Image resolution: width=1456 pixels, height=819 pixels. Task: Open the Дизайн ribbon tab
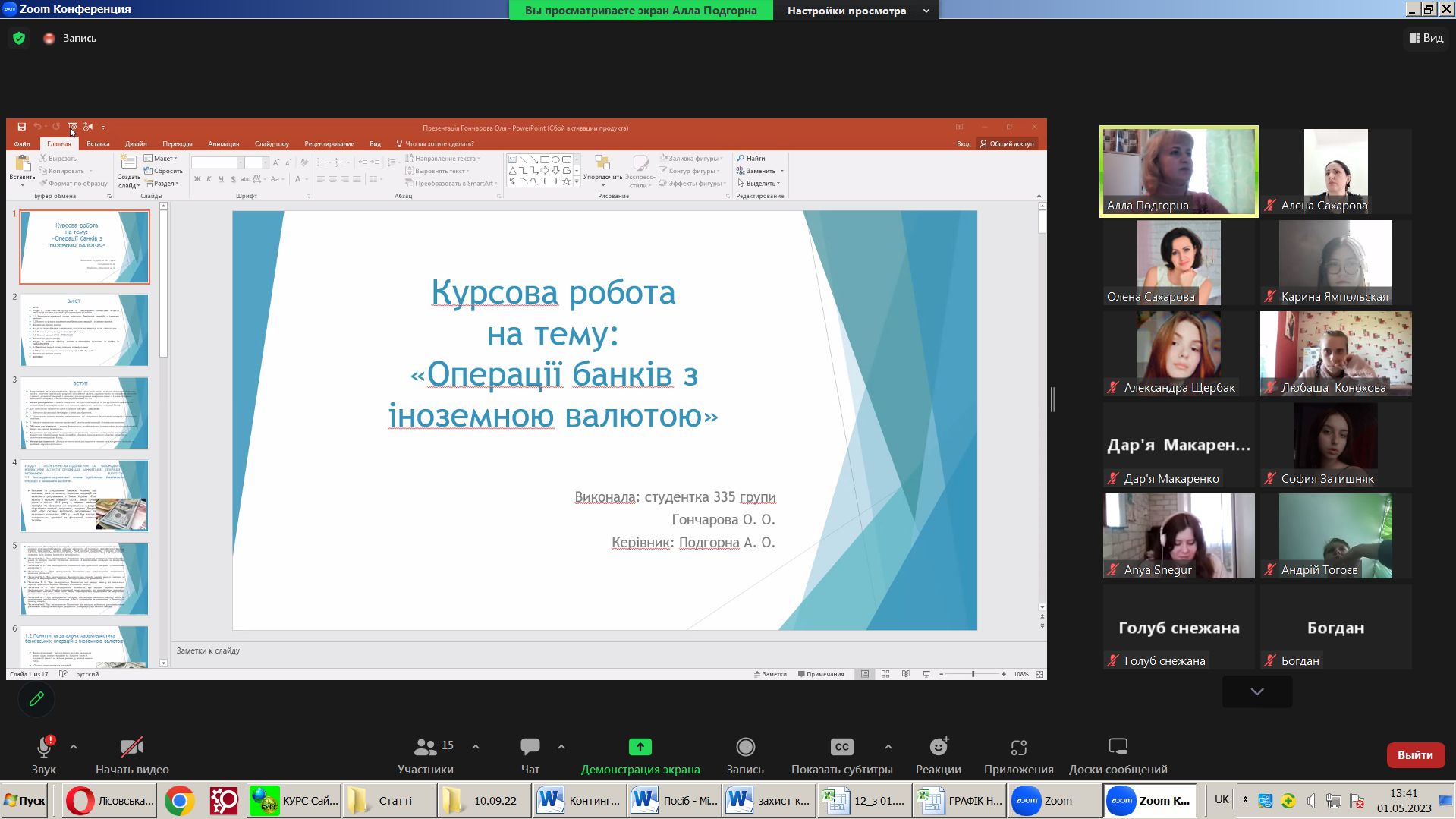tap(136, 143)
